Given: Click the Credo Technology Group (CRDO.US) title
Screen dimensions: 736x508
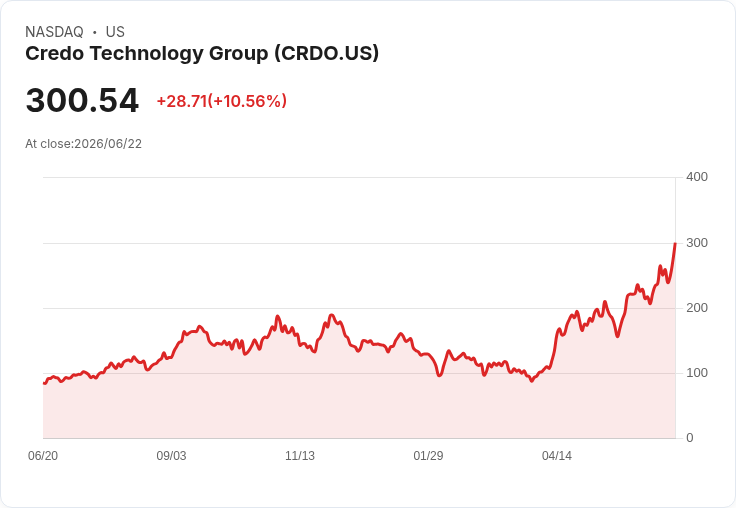Looking at the screenshot, I should pyautogui.click(x=202, y=54).
